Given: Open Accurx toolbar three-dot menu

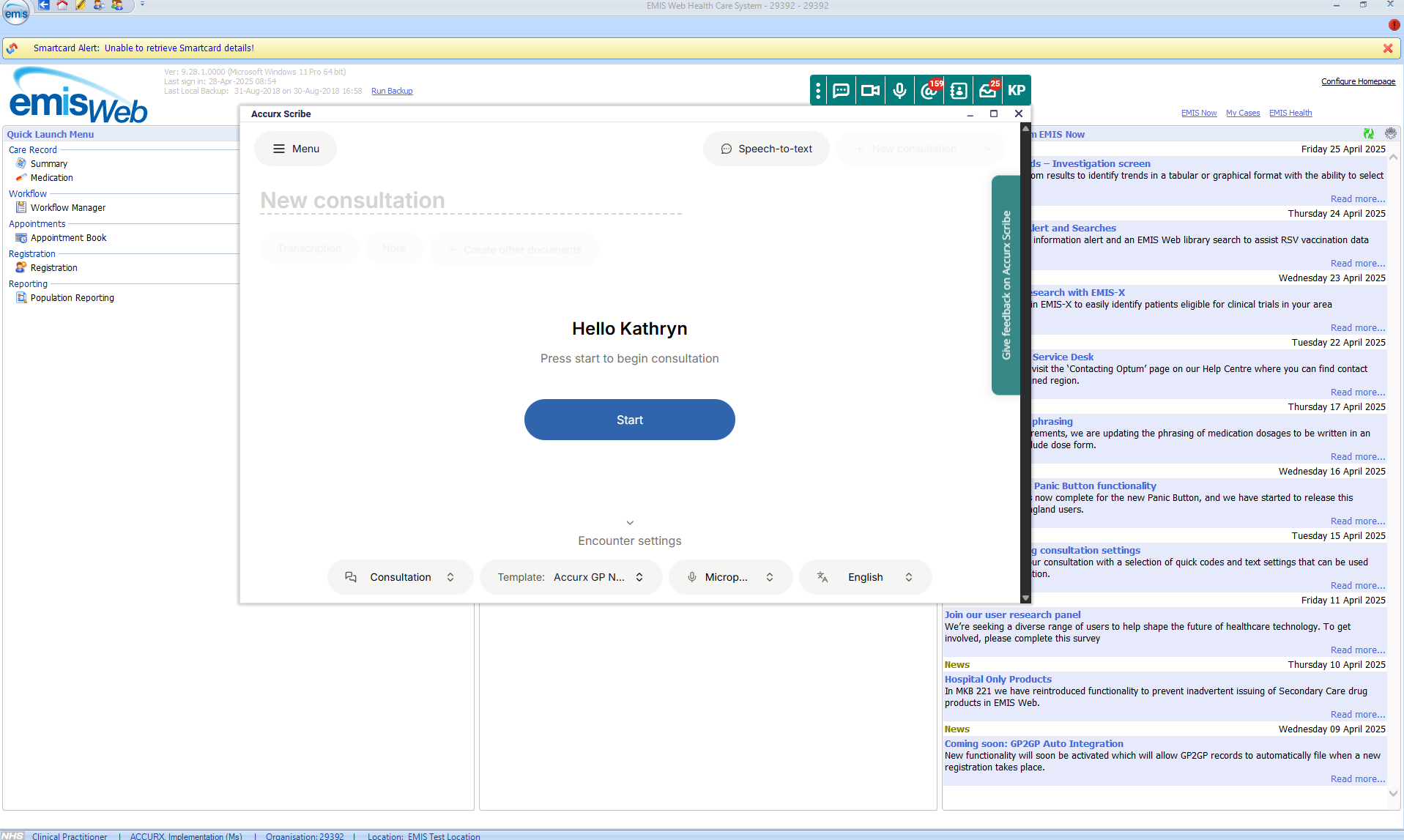Looking at the screenshot, I should pyautogui.click(x=818, y=91).
